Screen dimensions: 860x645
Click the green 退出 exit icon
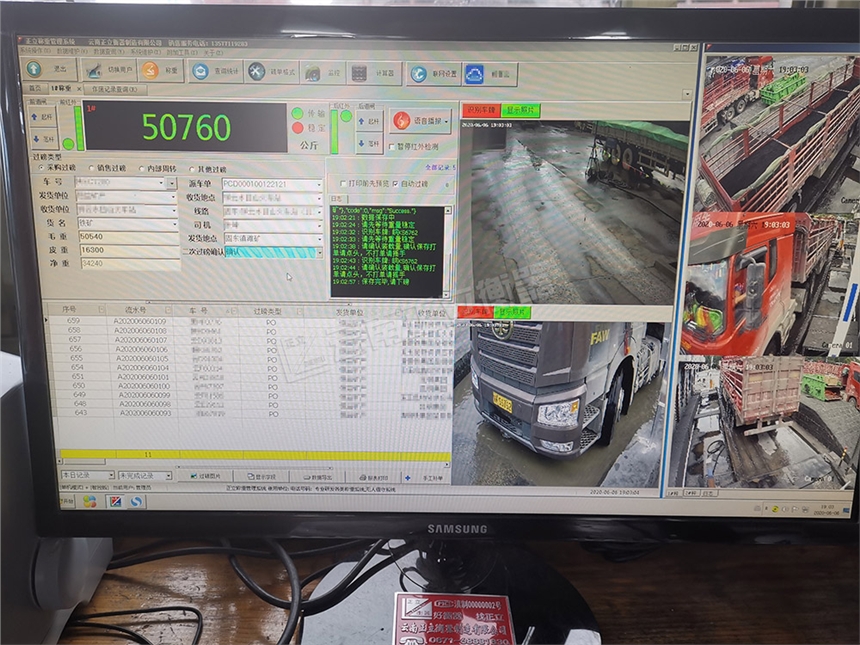click(x=35, y=70)
